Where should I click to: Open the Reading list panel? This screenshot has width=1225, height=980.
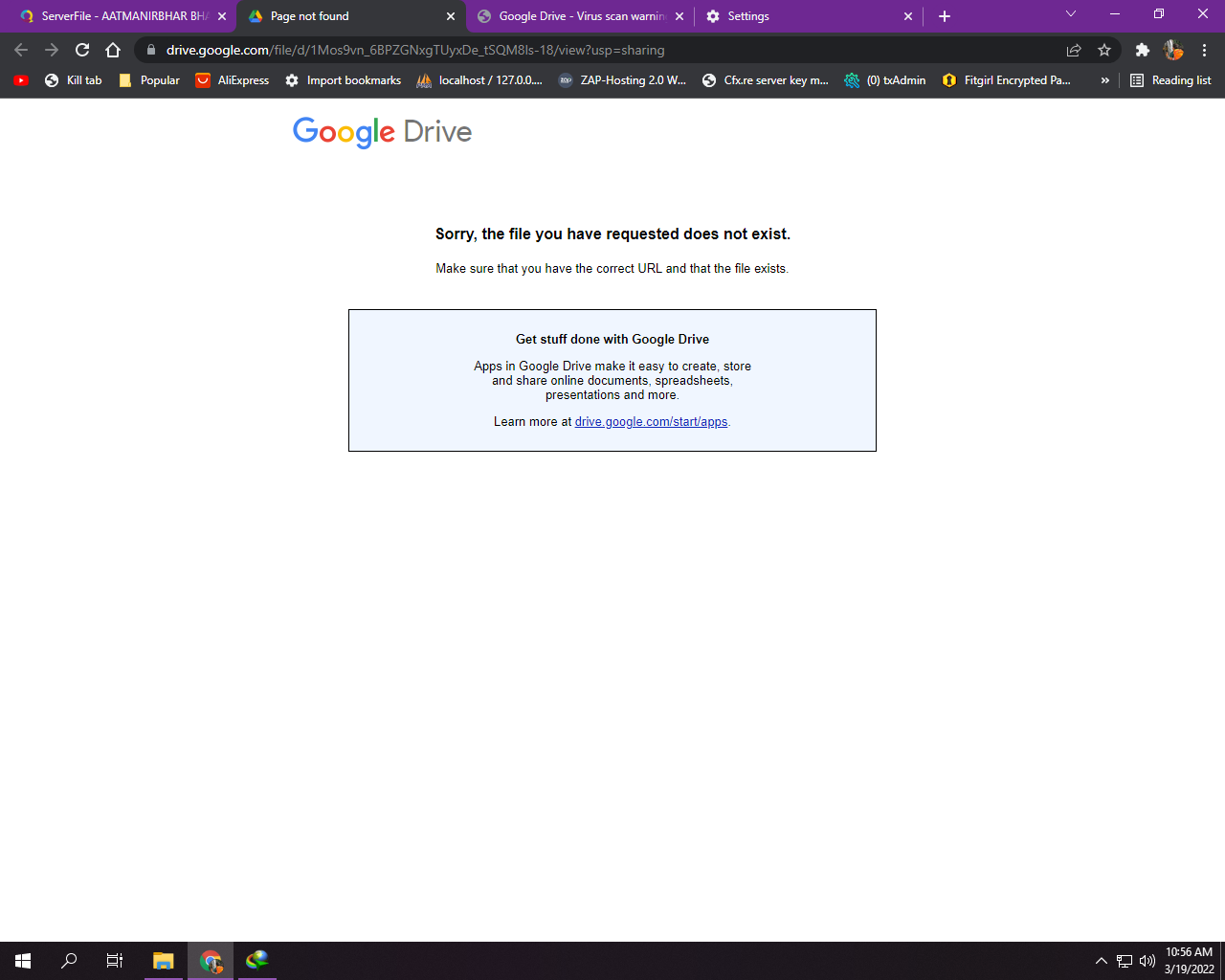(x=1170, y=80)
